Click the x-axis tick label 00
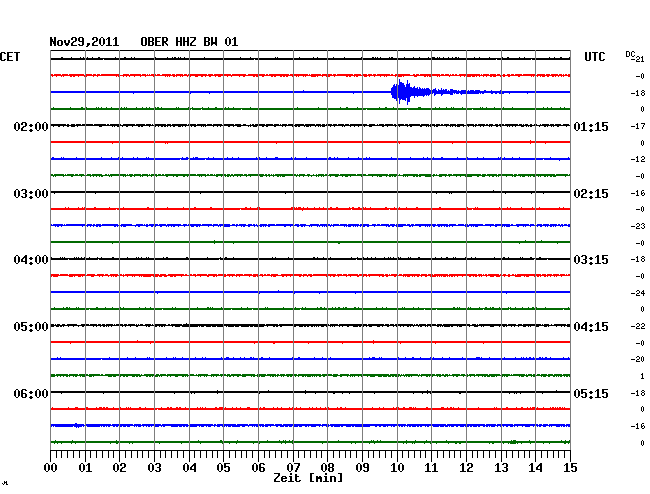This screenshot has width=650, height=494. point(51,468)
